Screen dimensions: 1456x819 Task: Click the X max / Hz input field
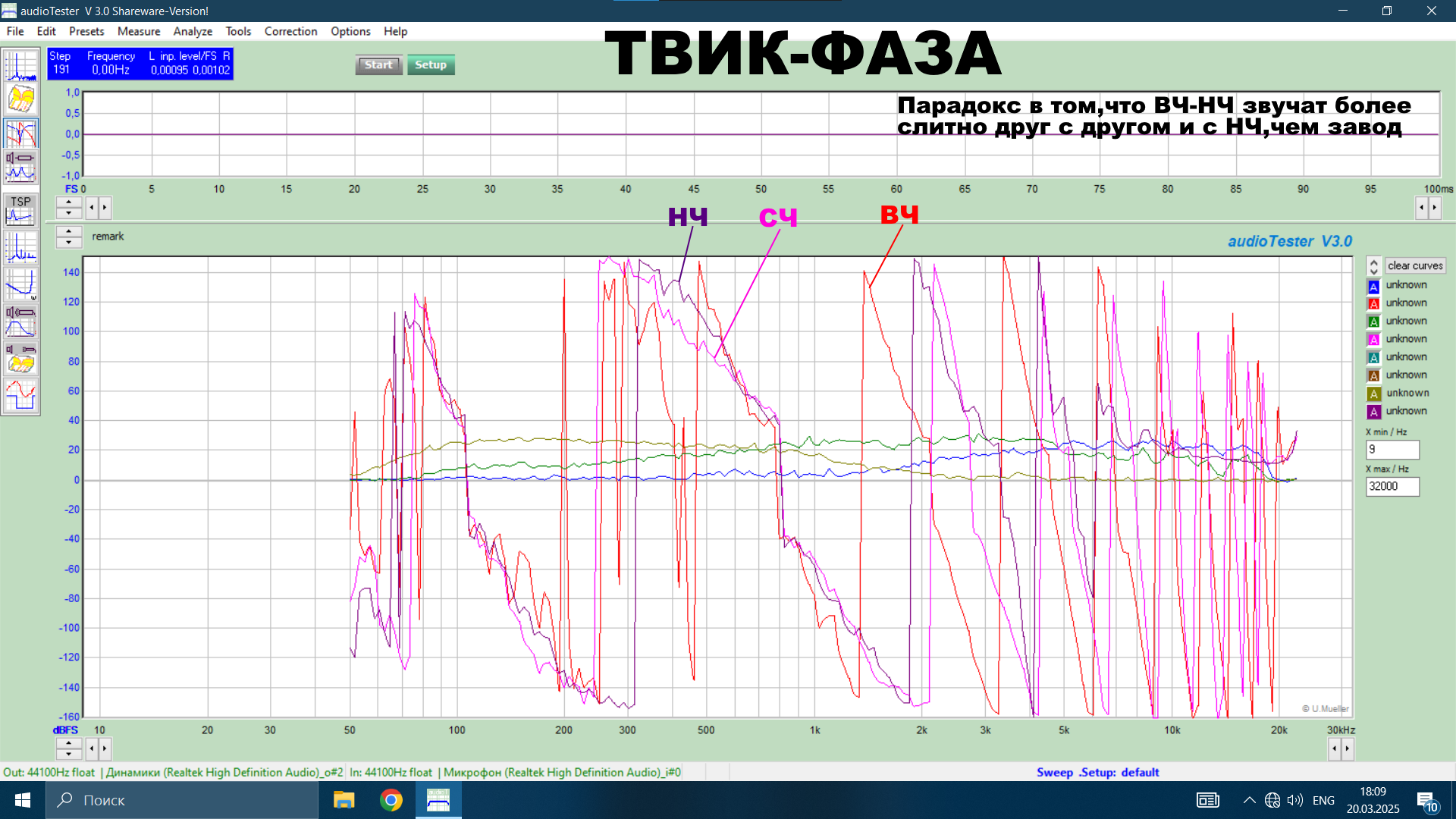coord(1392,487)
